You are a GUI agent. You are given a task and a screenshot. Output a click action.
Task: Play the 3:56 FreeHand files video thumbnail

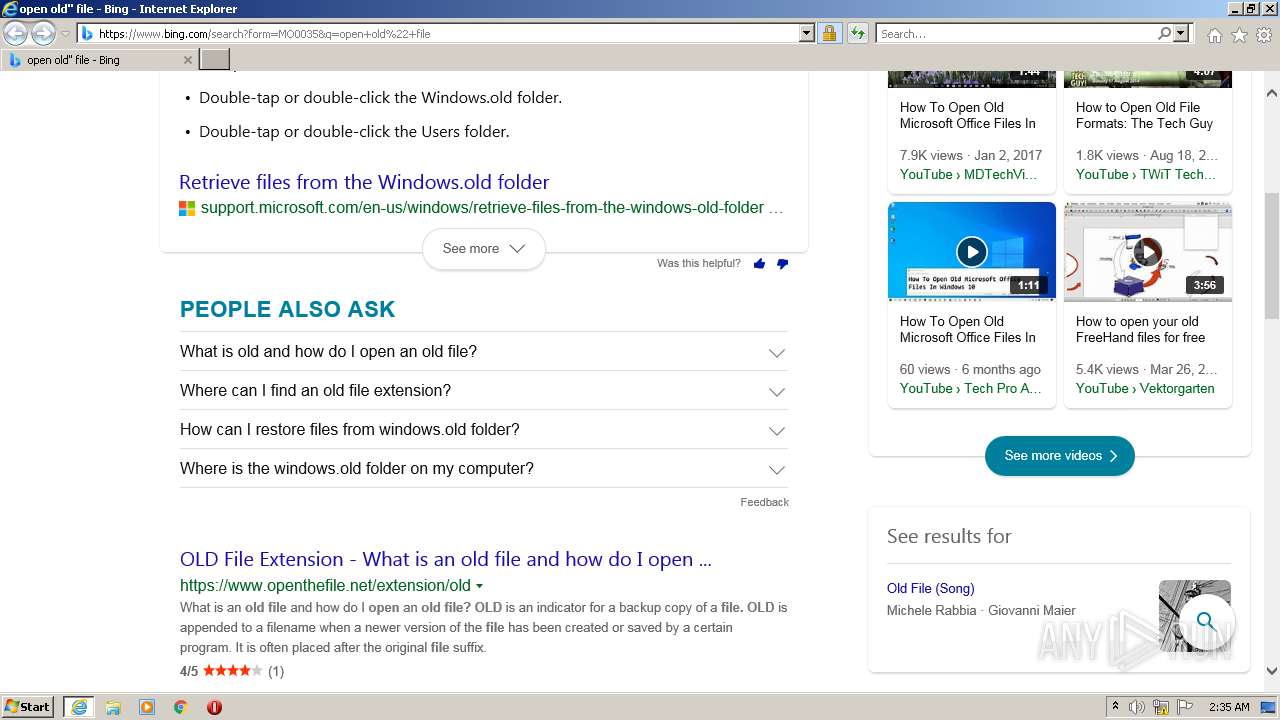tap(1148, 251)
